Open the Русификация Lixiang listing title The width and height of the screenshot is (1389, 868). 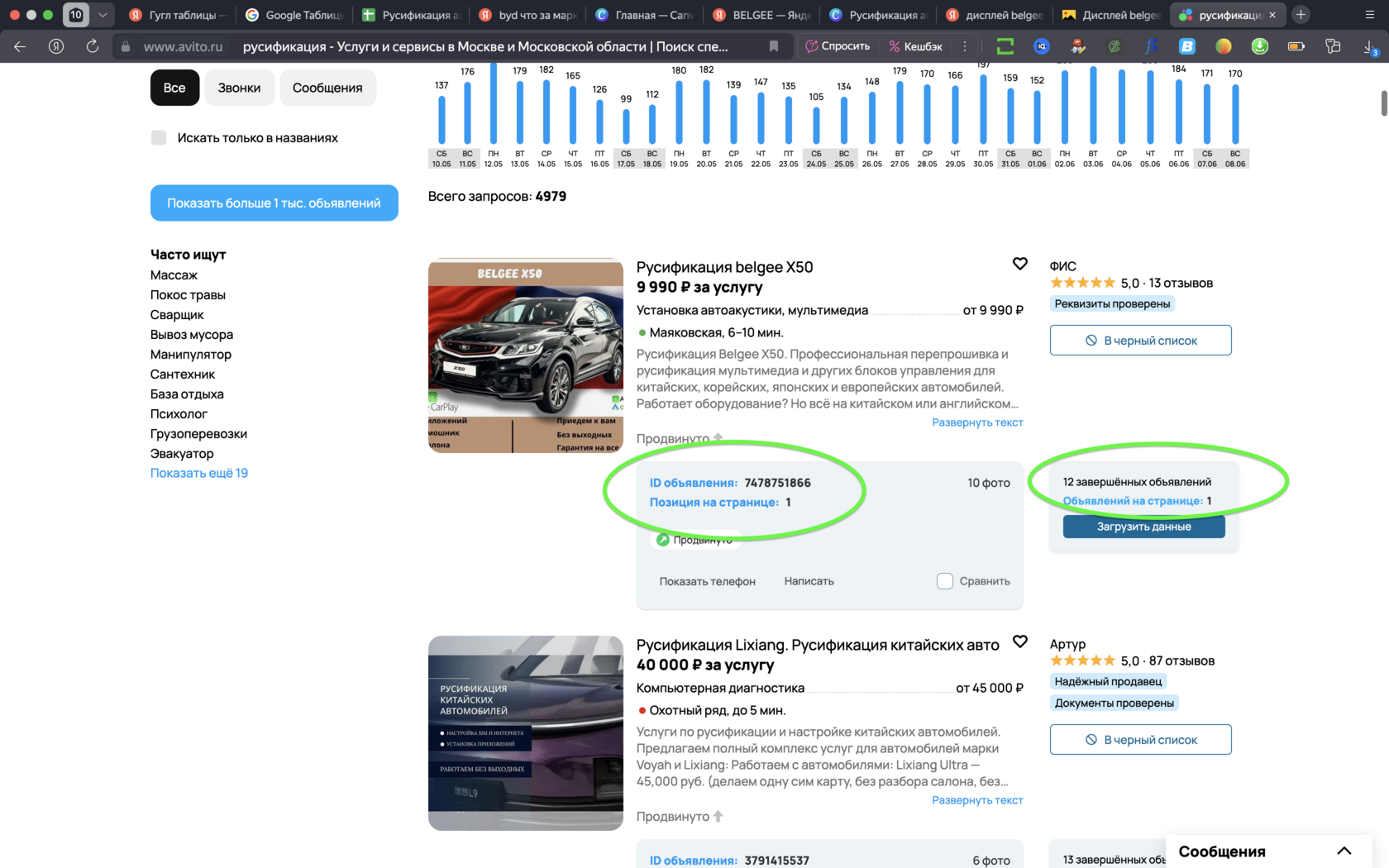click(818, 645)
